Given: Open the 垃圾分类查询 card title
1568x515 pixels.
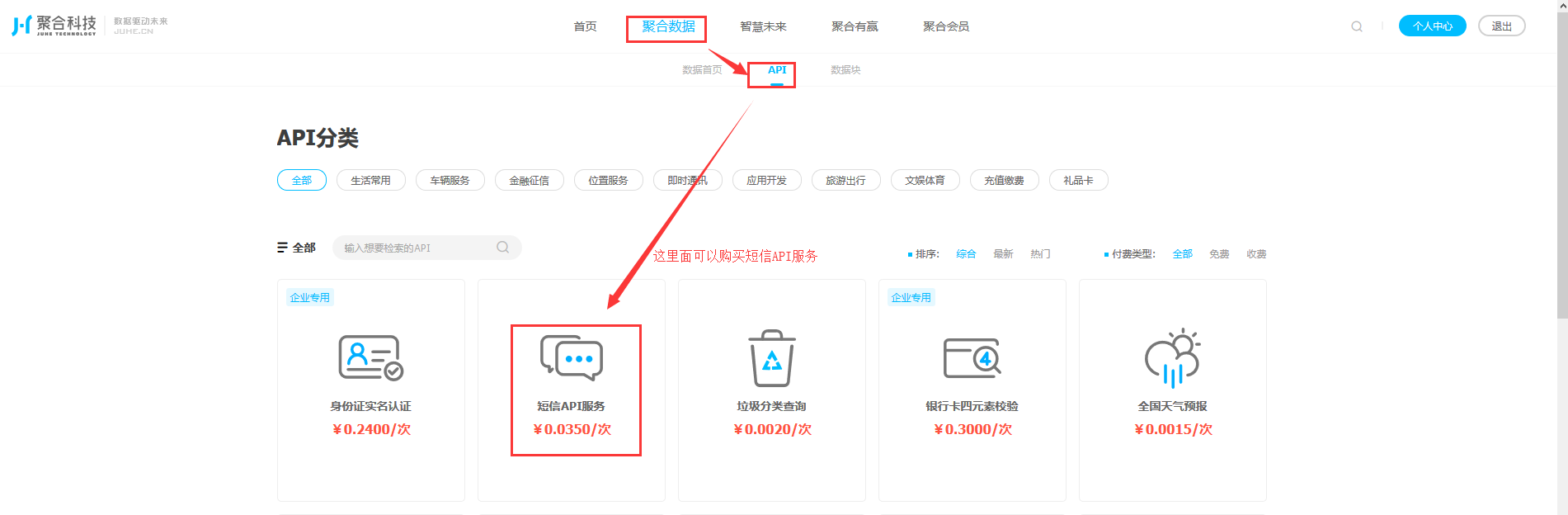Looking at the screenshot, I should [772, 406].
